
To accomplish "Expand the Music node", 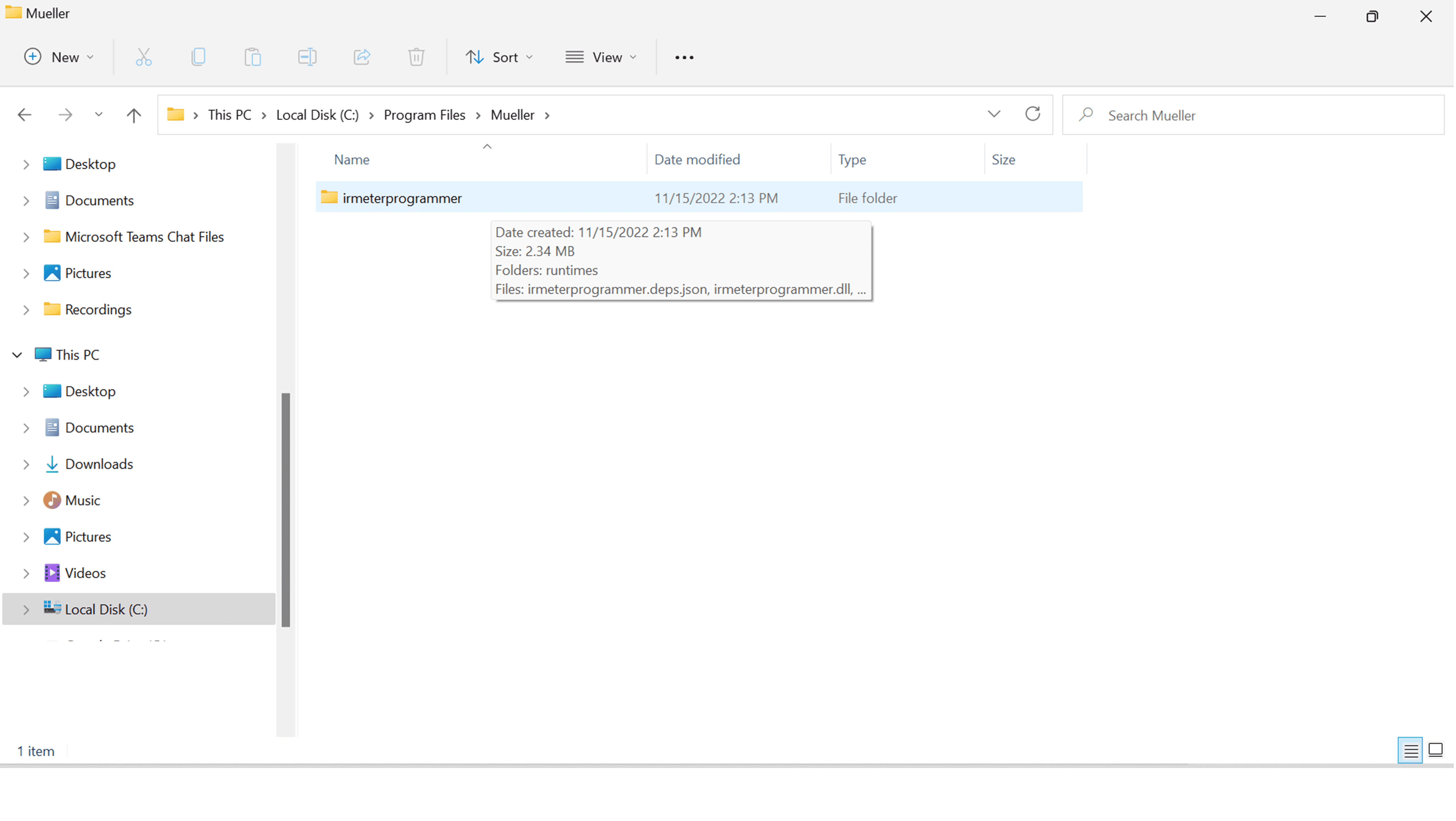I will (26, 501).
